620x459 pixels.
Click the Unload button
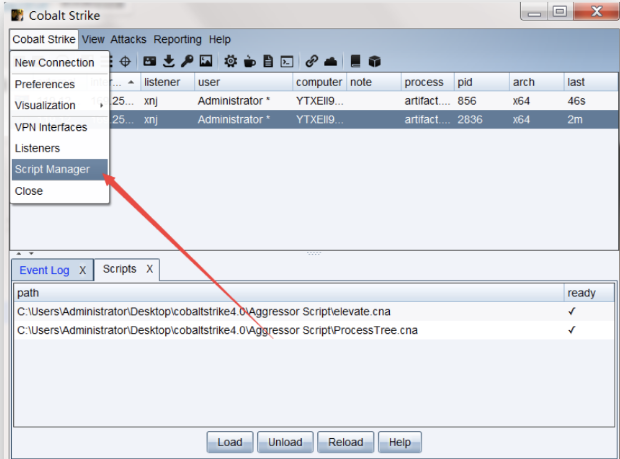pyautogui.click(x=285, y=442)
